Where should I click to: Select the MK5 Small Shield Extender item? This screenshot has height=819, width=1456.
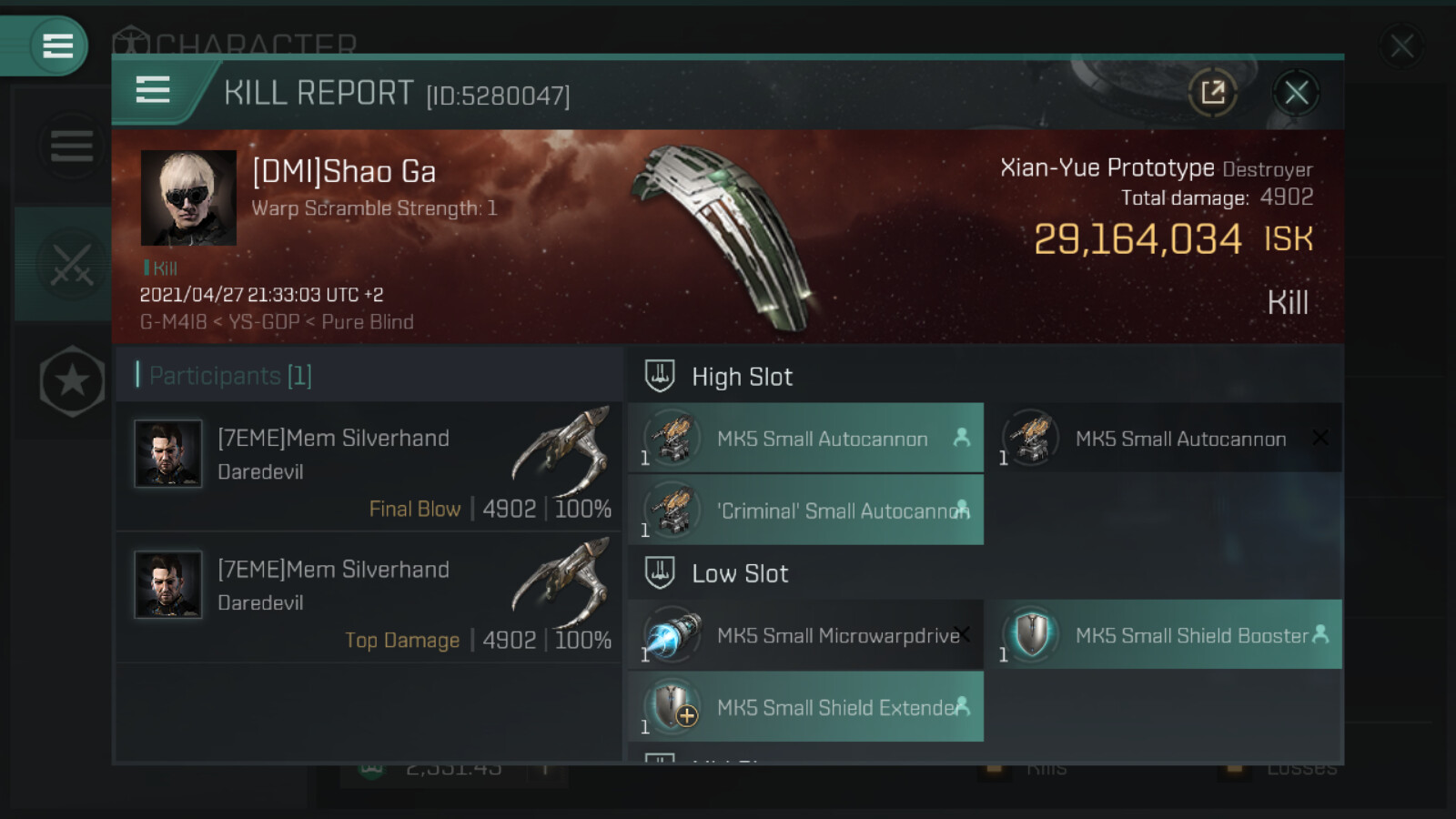click(805, 707)
